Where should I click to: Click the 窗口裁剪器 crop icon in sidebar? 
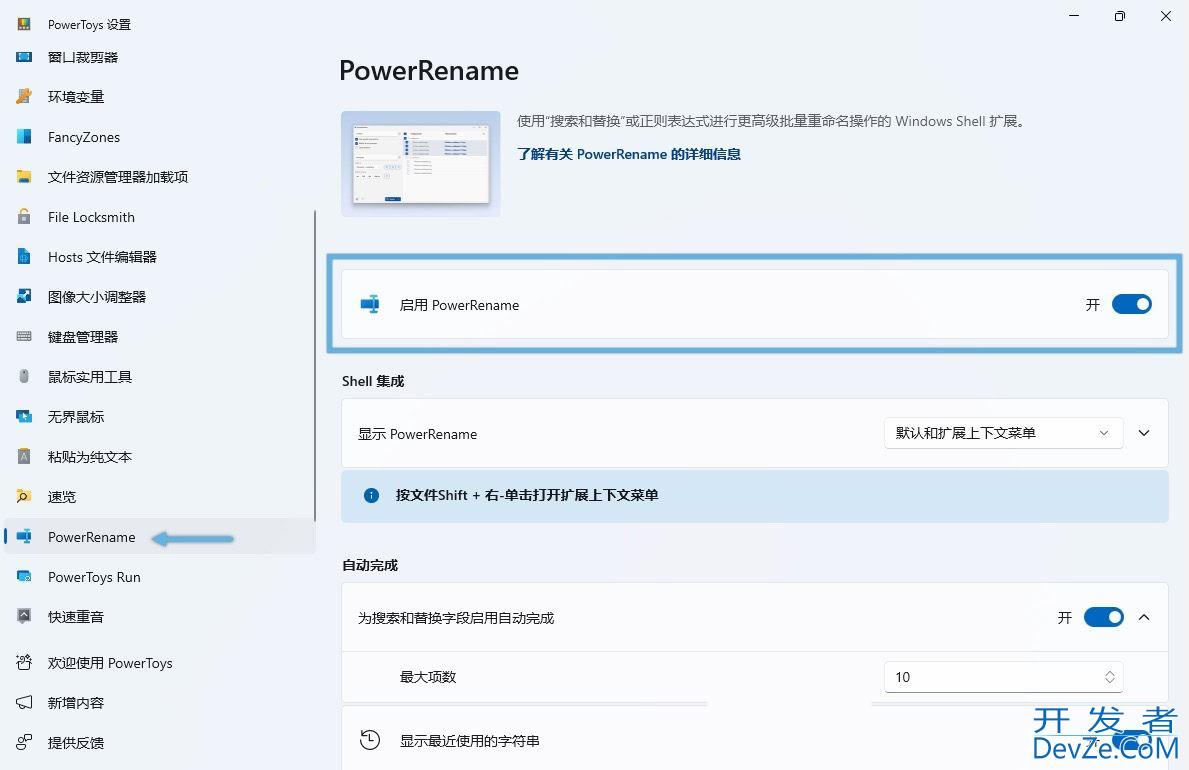(x=24, y=57)
